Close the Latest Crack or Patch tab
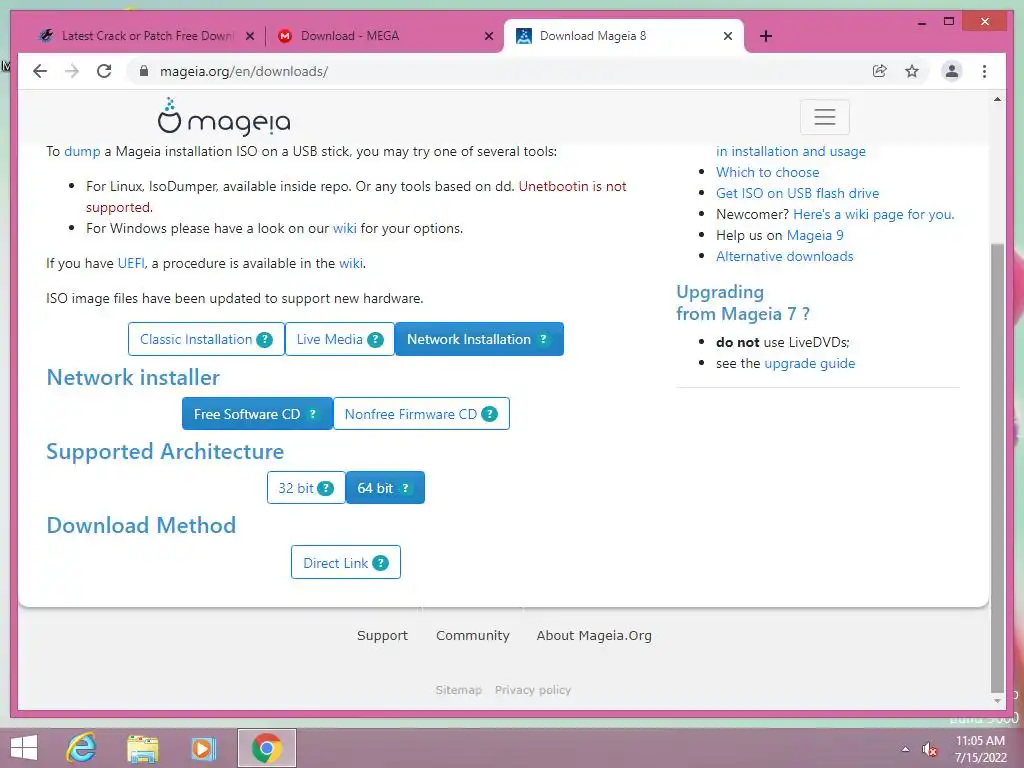This screenshot has width=1024, height=768. tap(250, 36)
